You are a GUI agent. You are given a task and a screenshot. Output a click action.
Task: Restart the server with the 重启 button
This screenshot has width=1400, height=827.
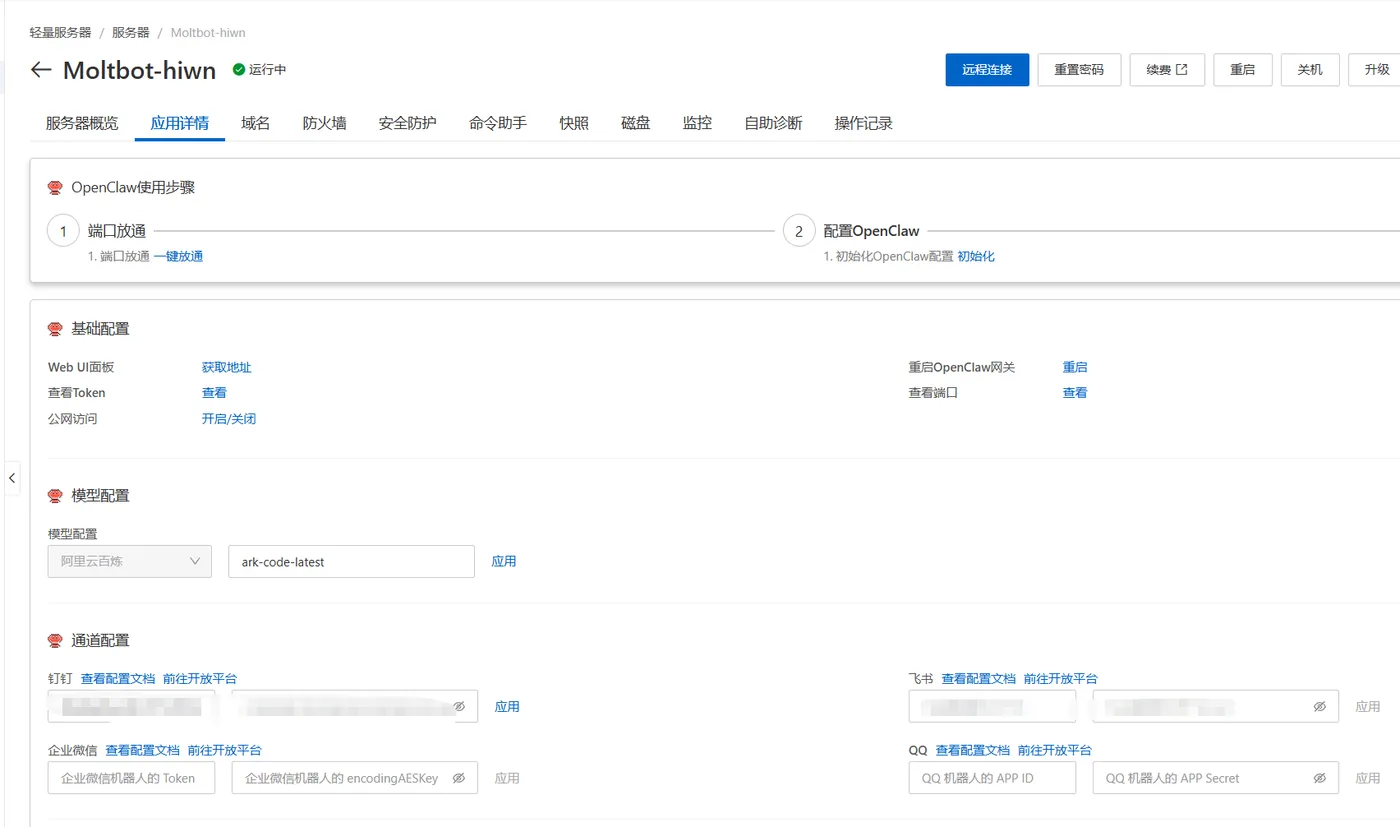point(1243,70)
